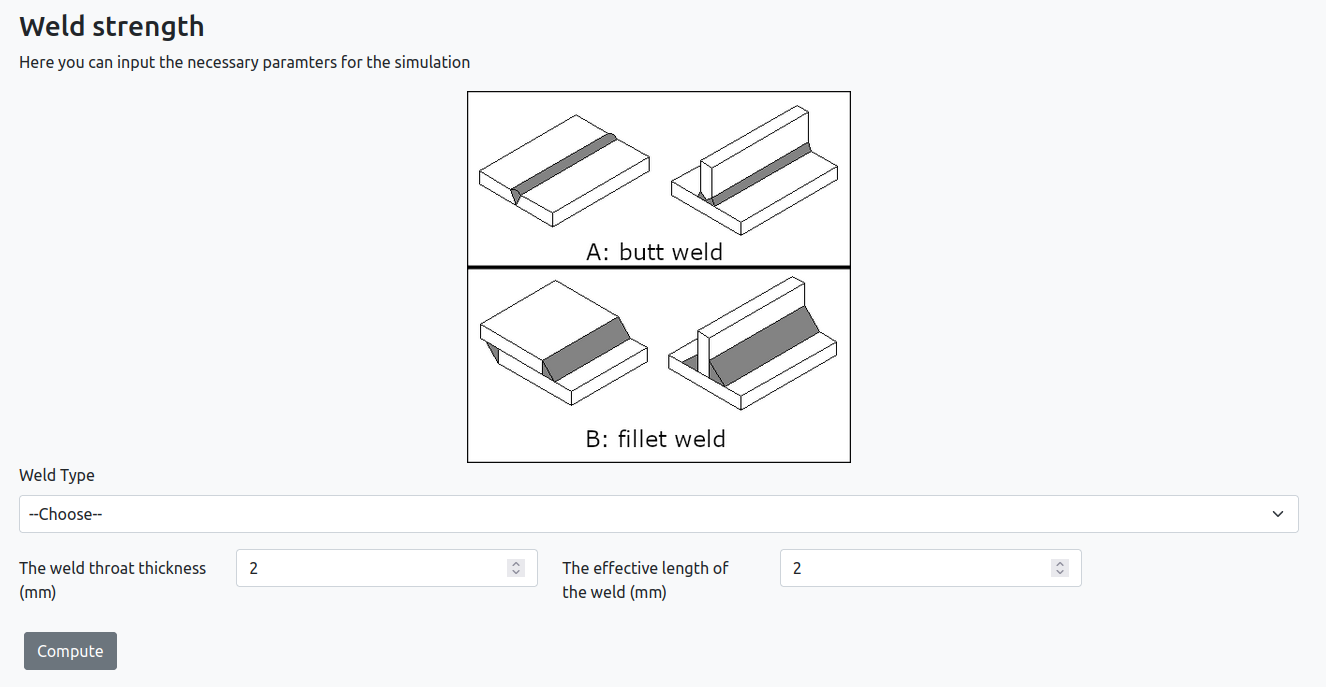Click 'The weld throat thickness (mm)' label
The width and height of the screenshot is (1326, 687).
pyautogui.click(x=112, y=580)
